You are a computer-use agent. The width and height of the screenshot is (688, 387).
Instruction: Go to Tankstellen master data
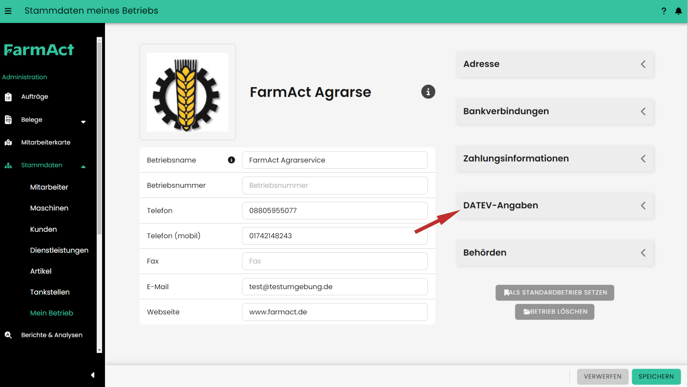tap(50, 292)
